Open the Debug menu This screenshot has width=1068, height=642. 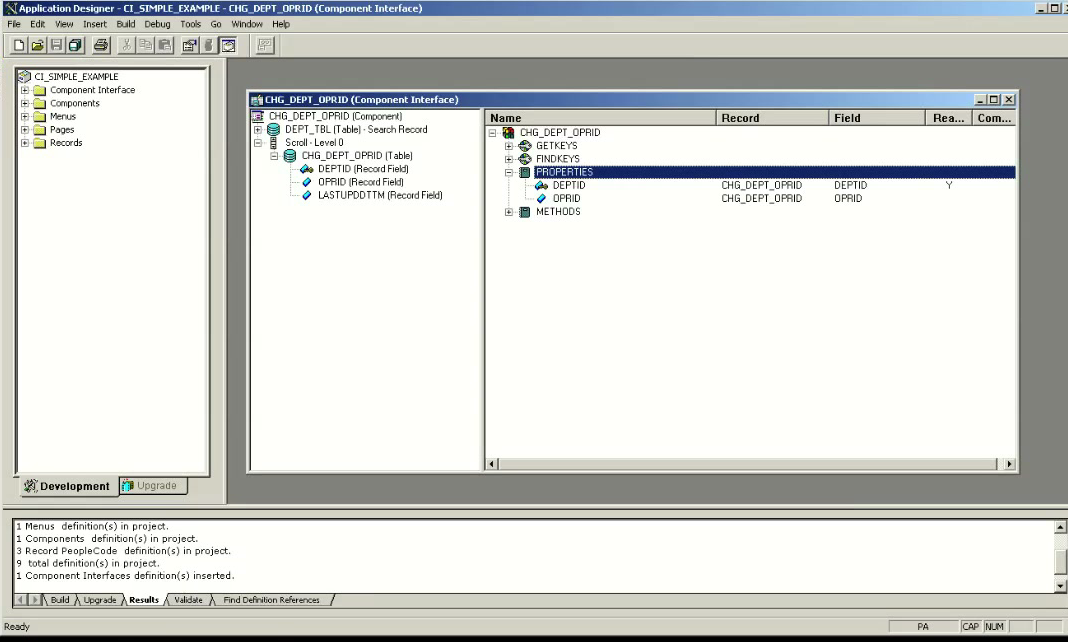tap(157, 24)
